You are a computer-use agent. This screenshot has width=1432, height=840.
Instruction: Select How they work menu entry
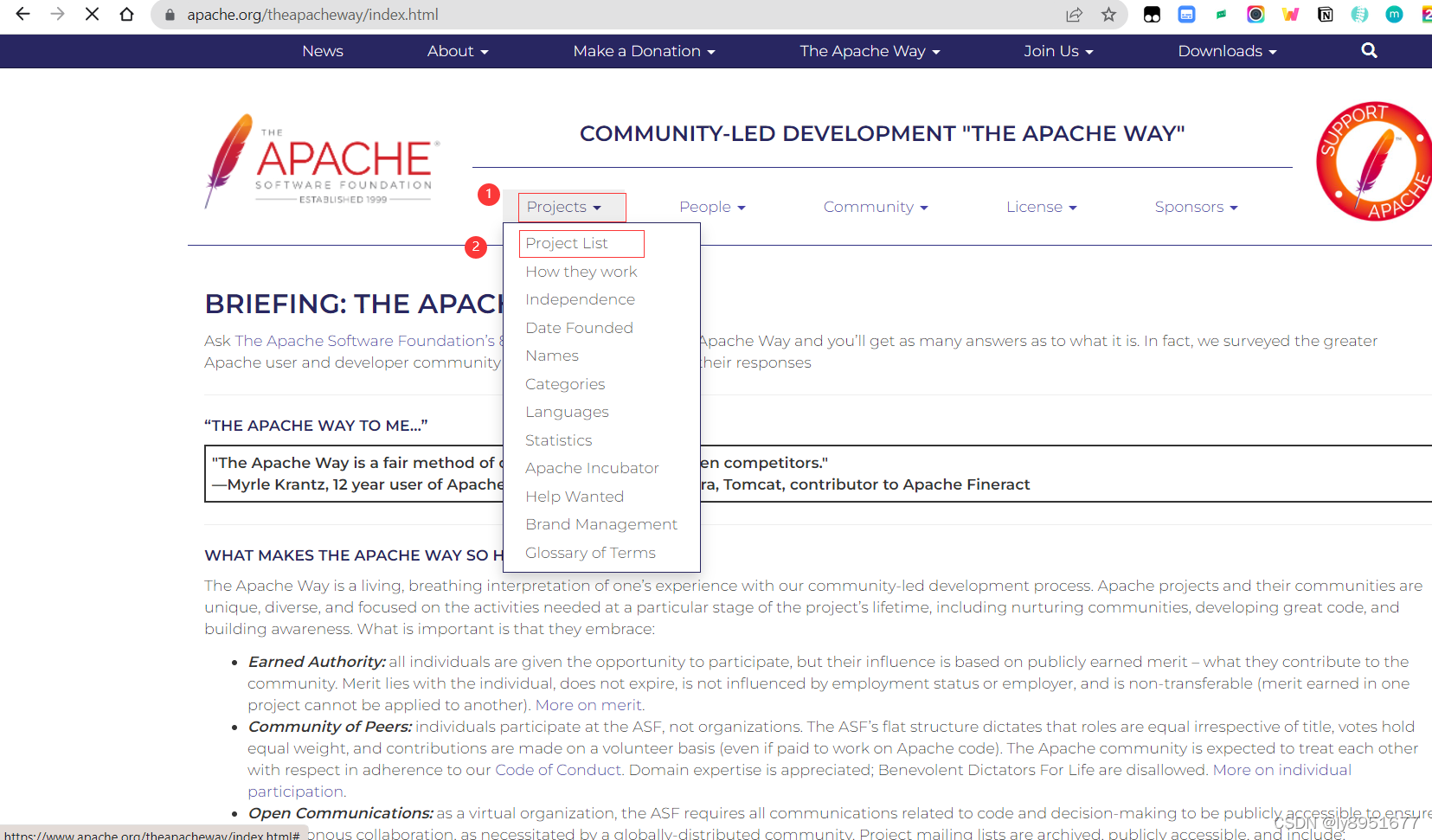point(581,272)
